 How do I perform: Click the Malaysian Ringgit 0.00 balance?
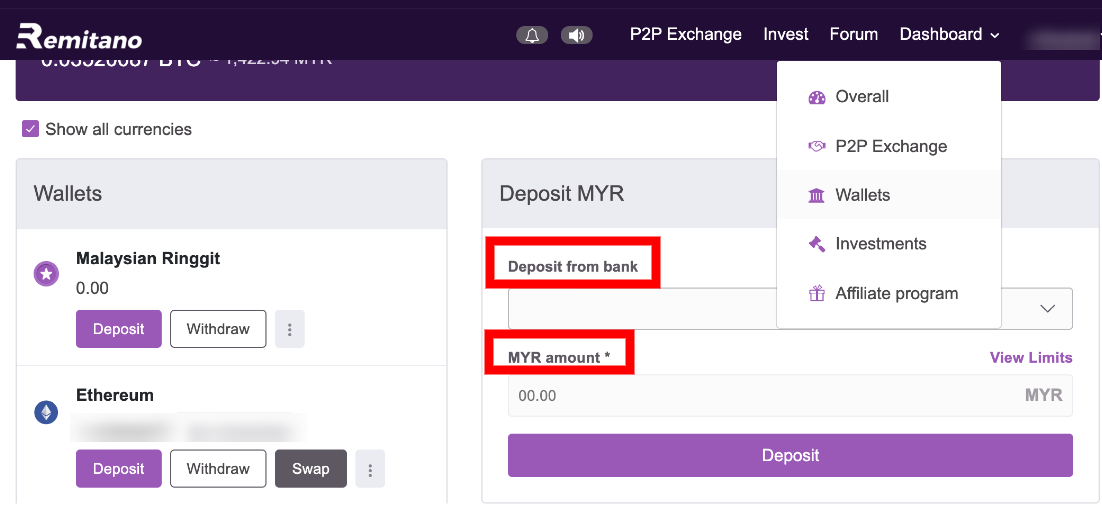click(x=92, y=289)
